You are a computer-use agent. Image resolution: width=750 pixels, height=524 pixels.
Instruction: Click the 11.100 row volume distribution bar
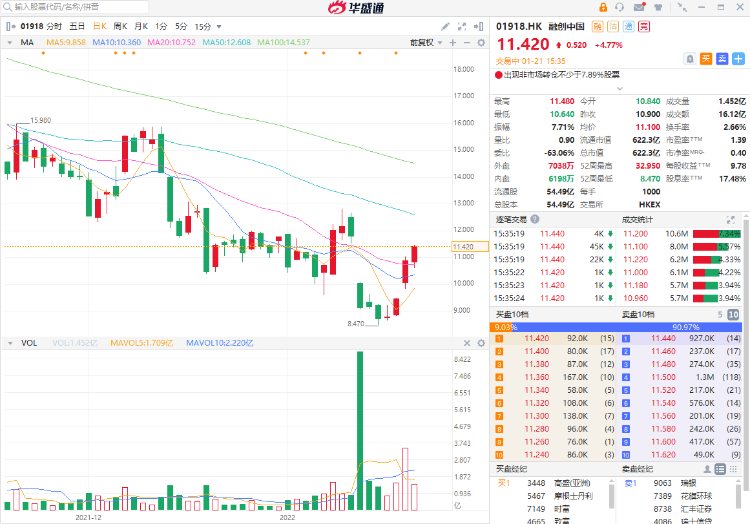[x=717, y=247]
